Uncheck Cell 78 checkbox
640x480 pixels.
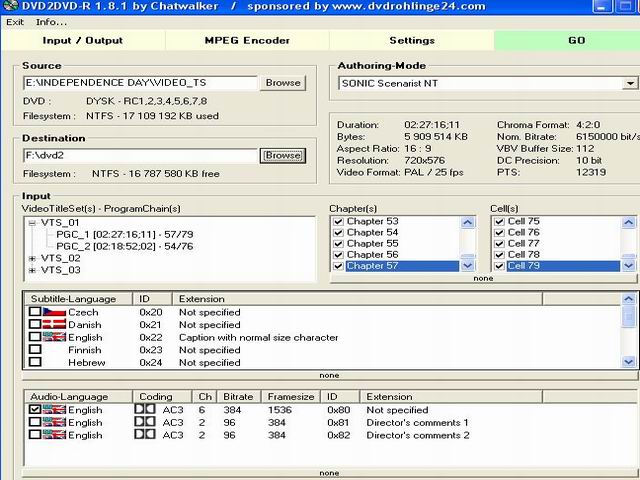pyautogui.click(x=499, y=255)
